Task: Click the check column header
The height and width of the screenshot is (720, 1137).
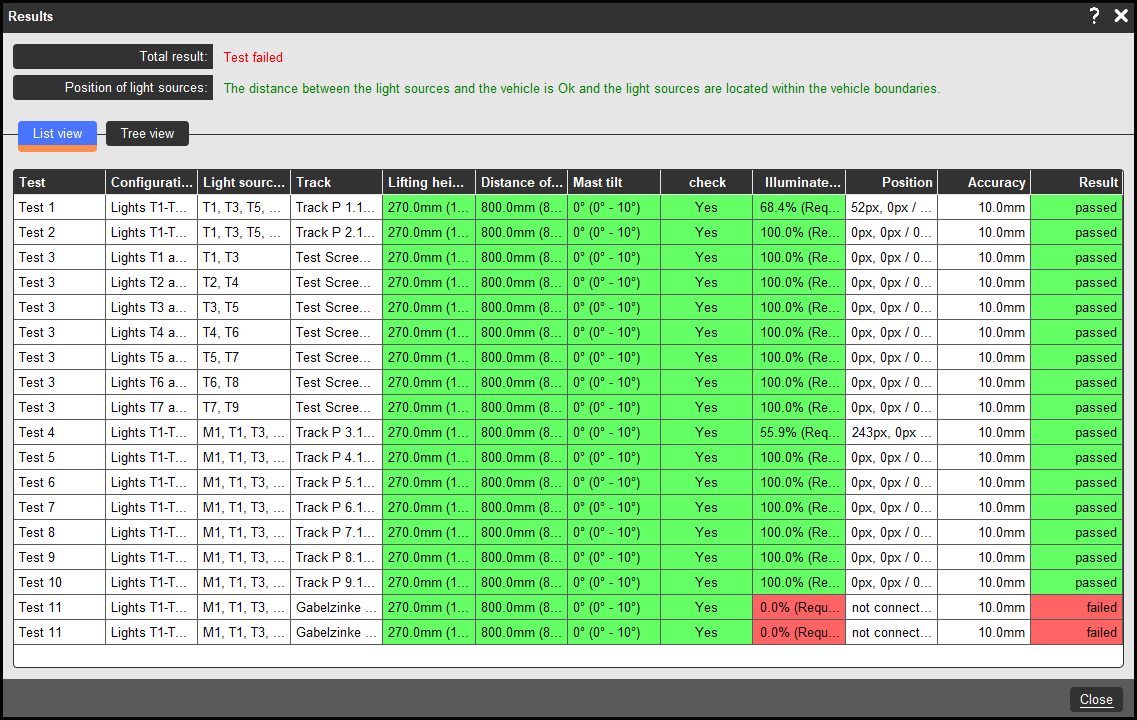Action: pos(706,183)
